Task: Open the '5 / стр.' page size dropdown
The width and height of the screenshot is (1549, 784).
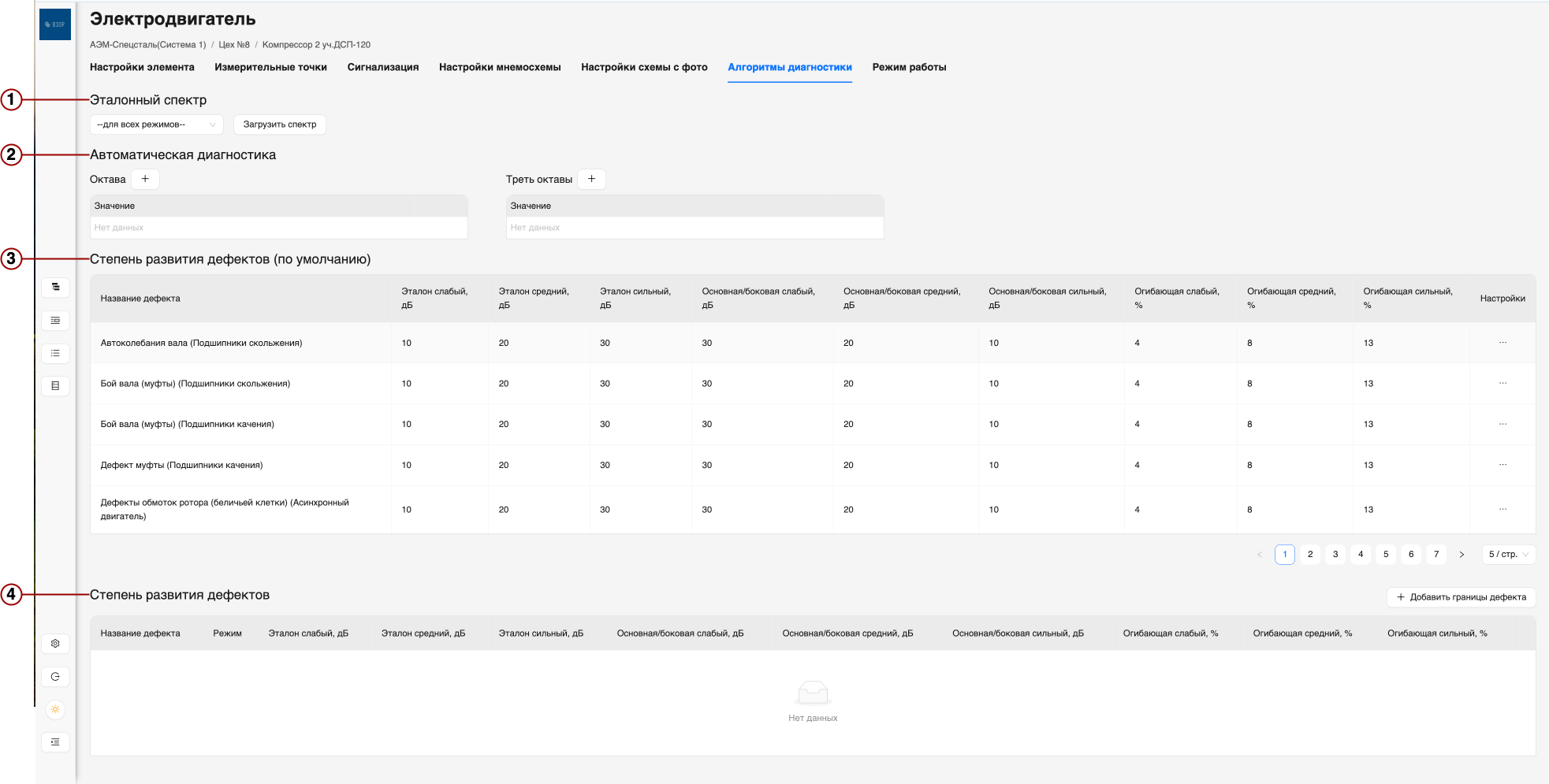Action: click(1508, 555)
